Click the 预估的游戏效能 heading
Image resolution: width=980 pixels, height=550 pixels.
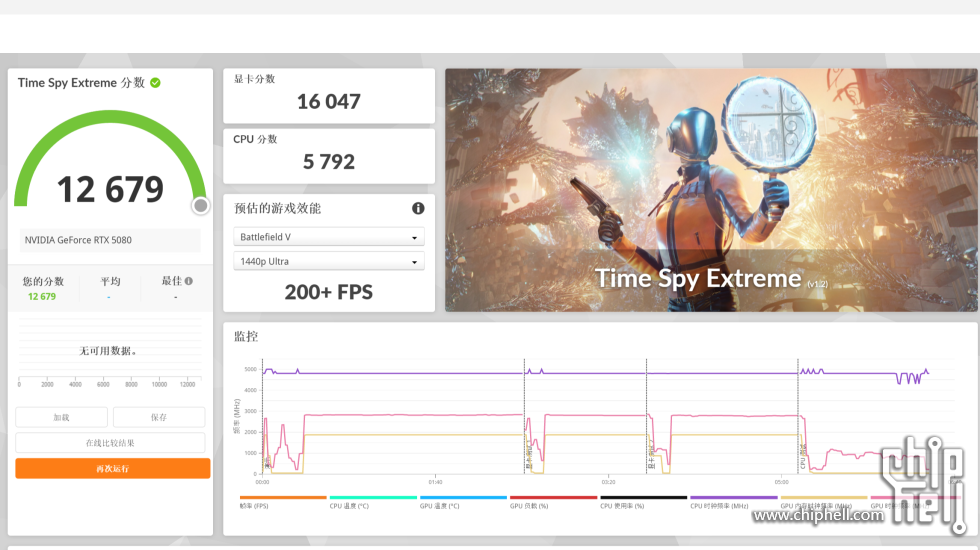click(278, 208)
